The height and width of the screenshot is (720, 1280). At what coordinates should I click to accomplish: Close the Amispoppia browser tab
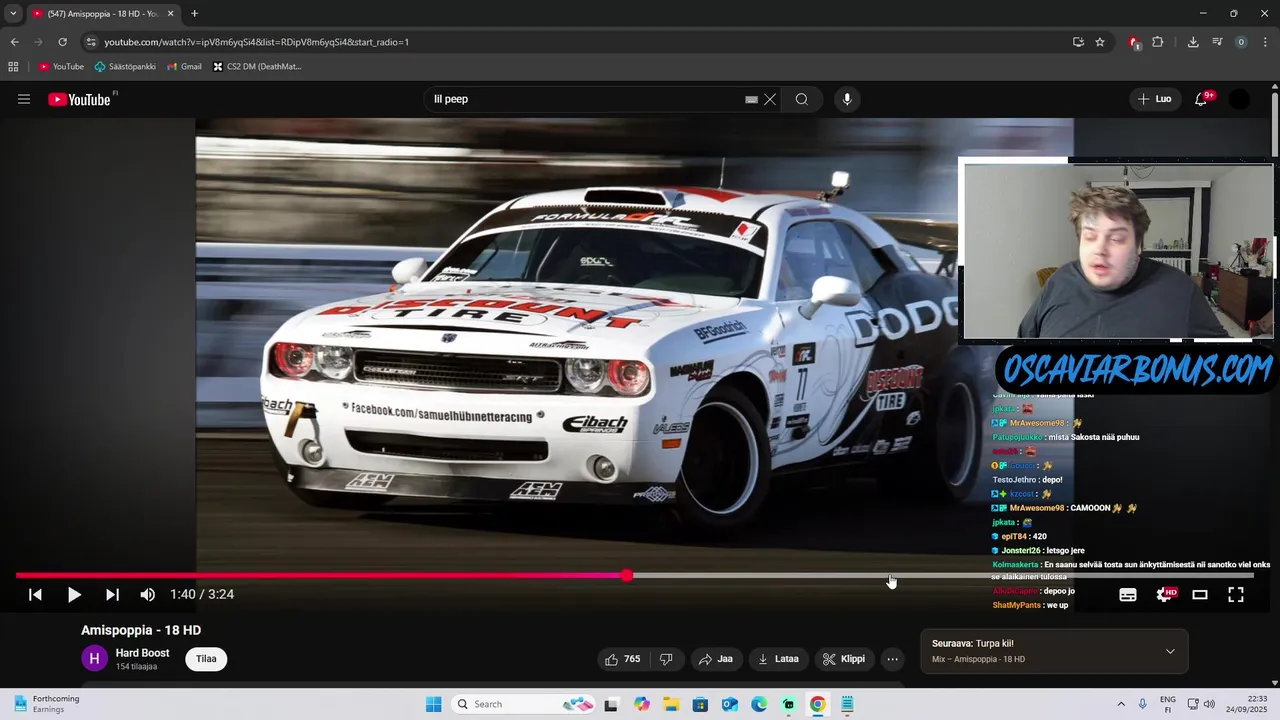(171, 14)
